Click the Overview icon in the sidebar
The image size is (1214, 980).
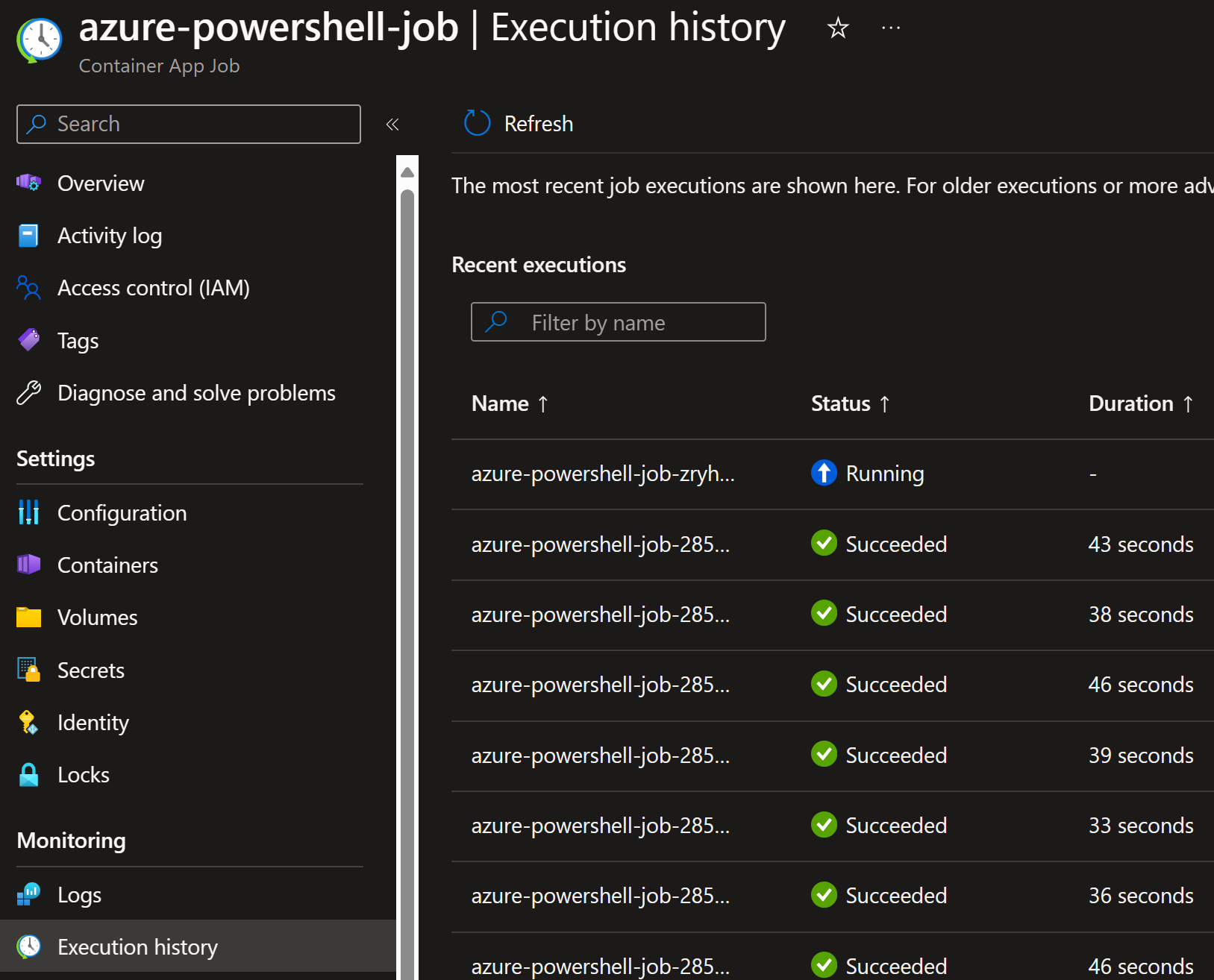coord(29,183)
